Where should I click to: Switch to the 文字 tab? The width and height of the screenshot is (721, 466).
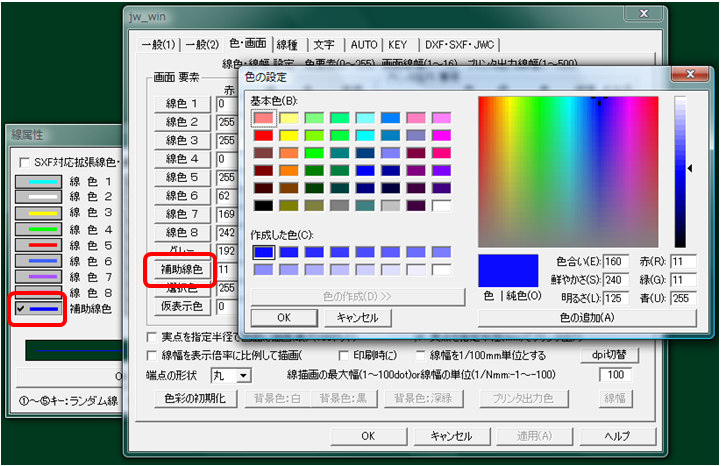click(x=323, y=44)
